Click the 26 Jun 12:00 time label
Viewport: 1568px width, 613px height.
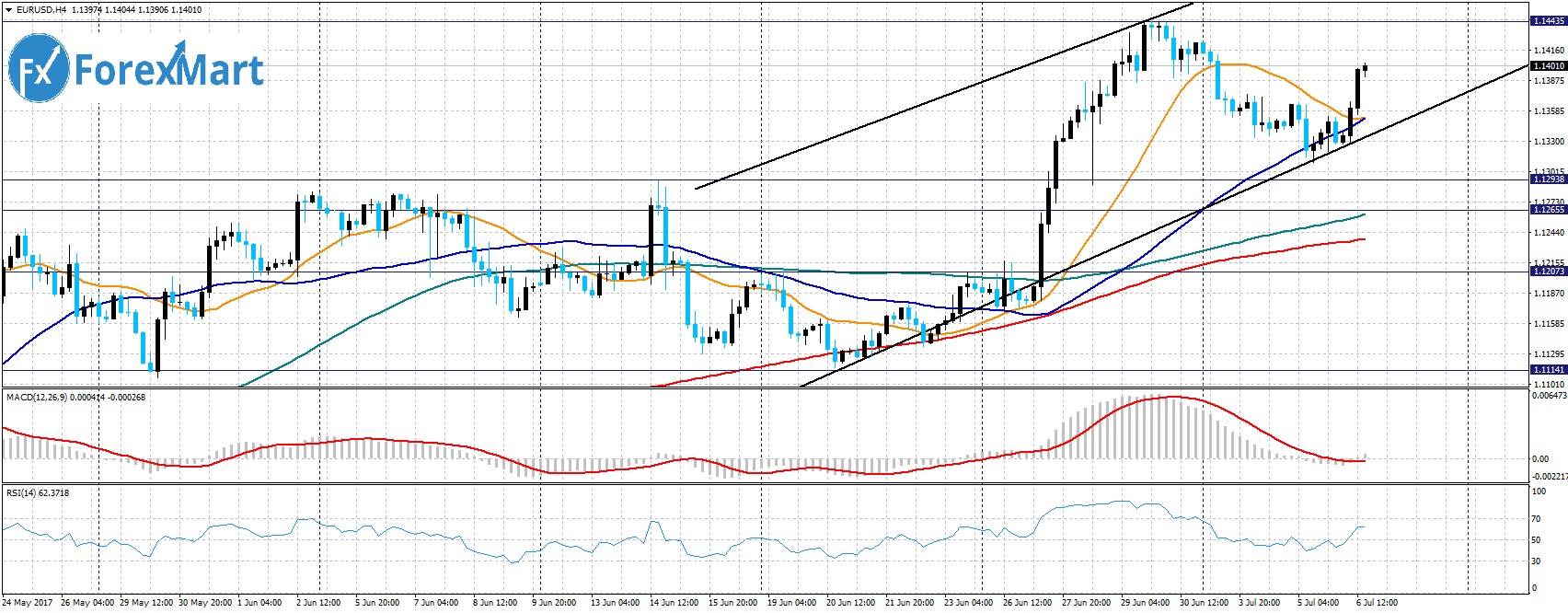(x=1028, y=603)
